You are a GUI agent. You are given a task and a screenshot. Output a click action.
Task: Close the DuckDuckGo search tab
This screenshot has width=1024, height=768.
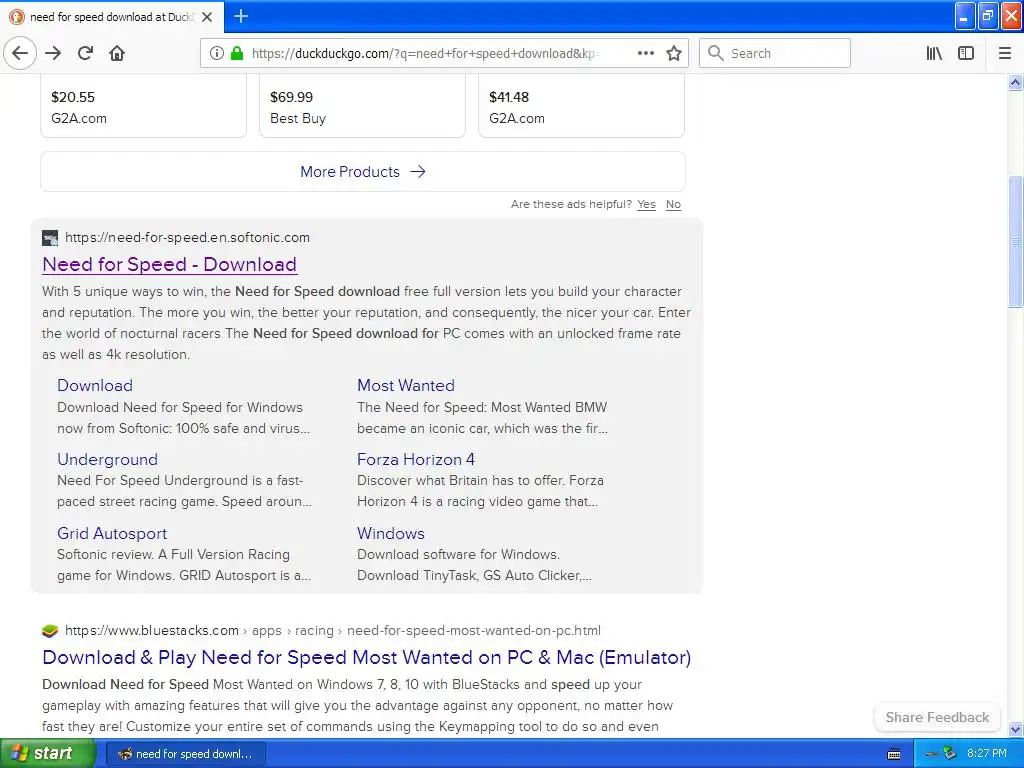tap(207, 17)
